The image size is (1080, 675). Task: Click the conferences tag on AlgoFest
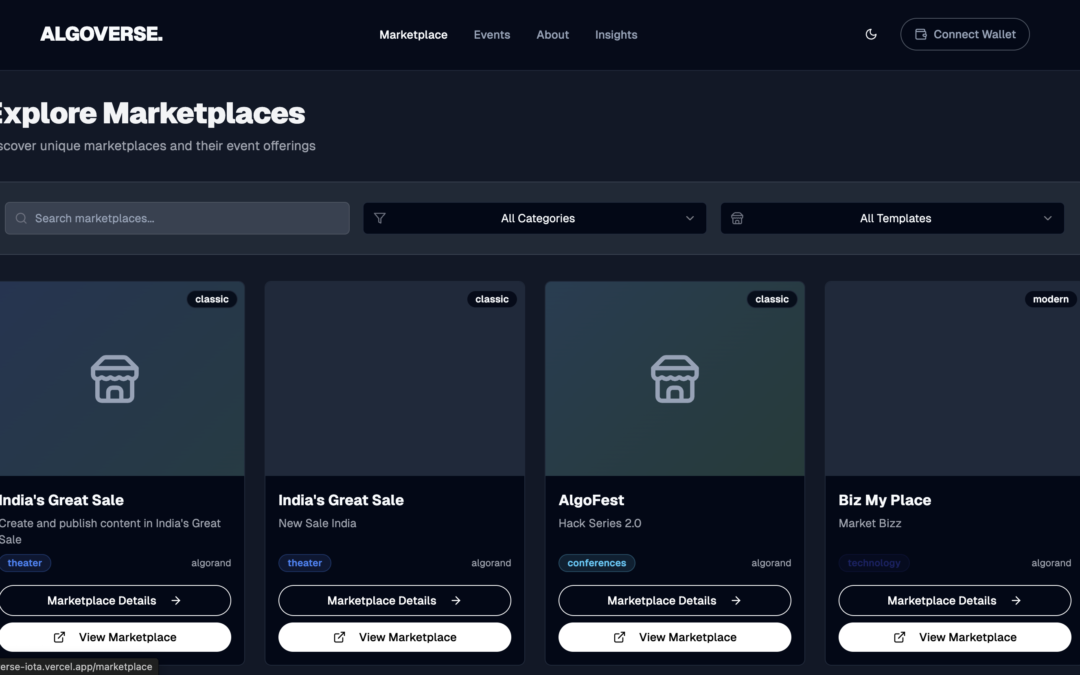click(x=596, y=563)
